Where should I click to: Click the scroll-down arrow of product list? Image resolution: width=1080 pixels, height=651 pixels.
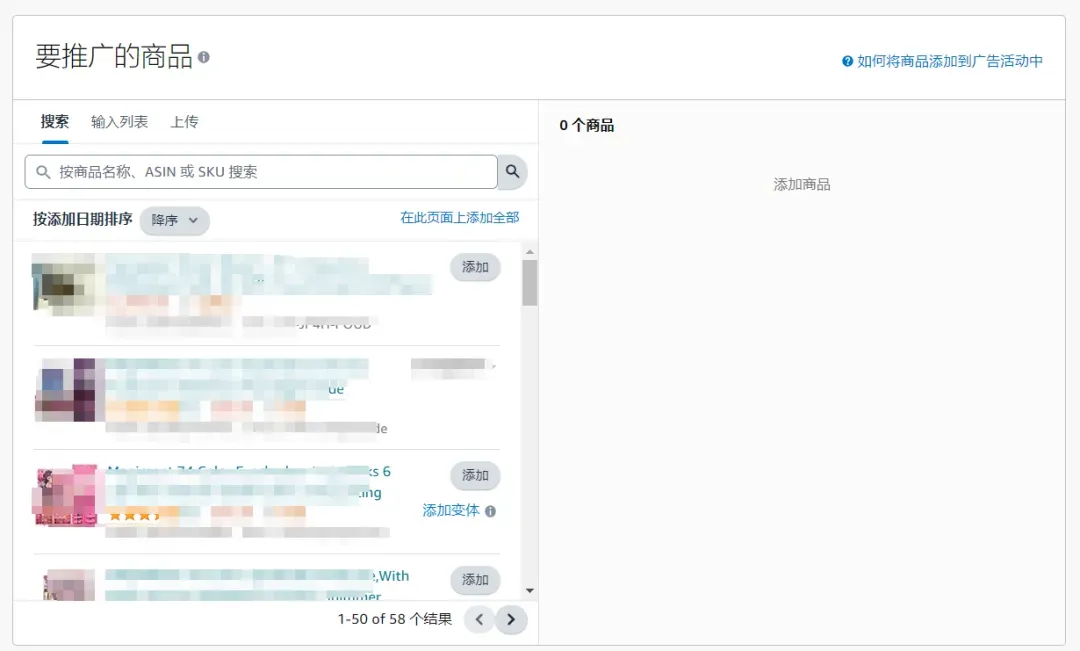pyautogui.click(x=530, y=590)
